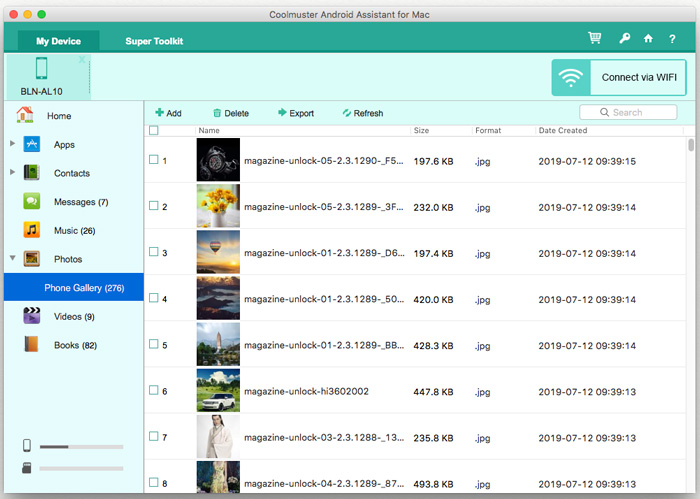
Task: Collapse the Photos tree node
Action: tap(12, 259)
